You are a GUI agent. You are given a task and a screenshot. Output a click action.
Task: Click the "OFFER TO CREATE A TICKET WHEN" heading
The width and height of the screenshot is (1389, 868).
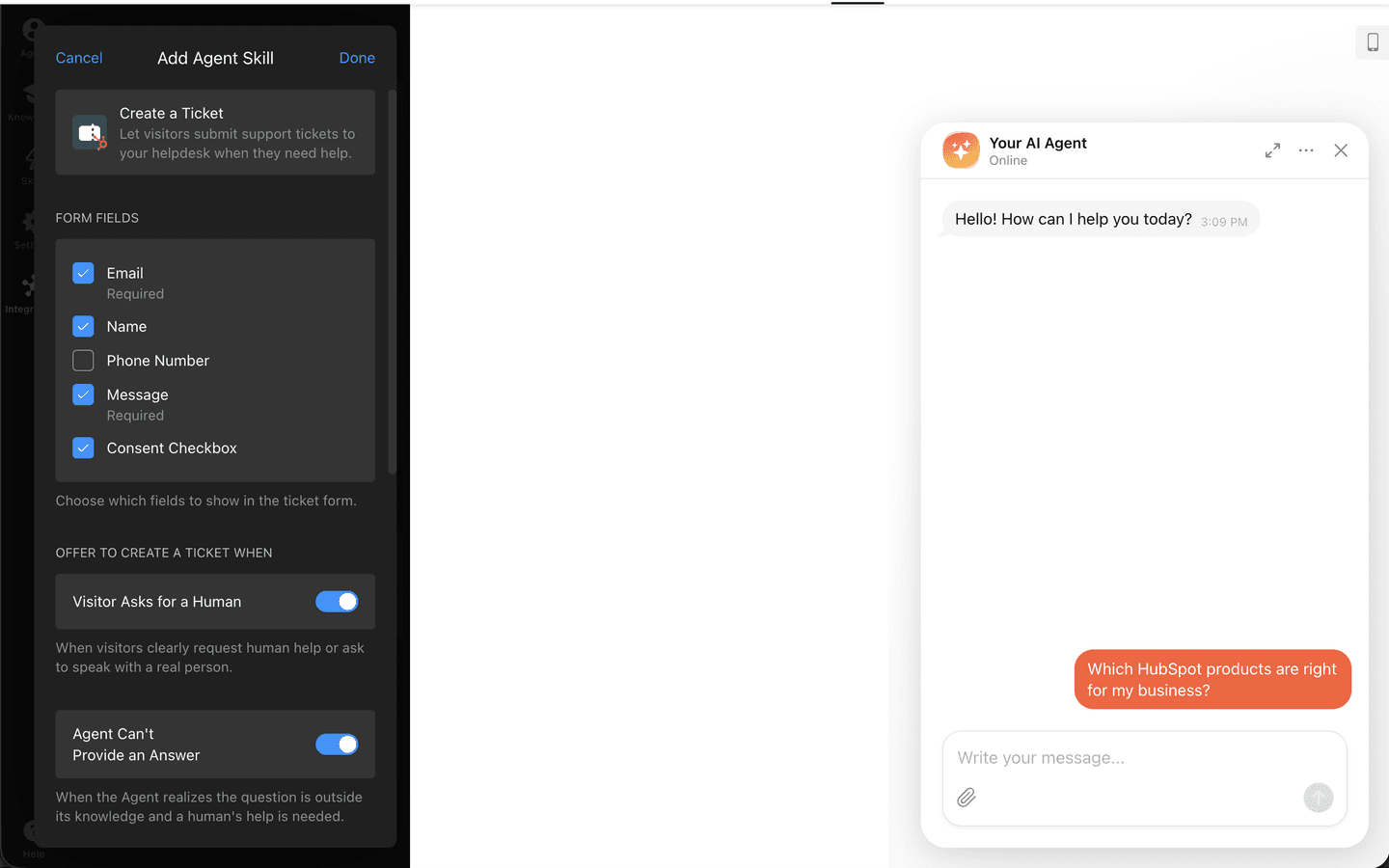pyautogui.click(x=164, y=553)
